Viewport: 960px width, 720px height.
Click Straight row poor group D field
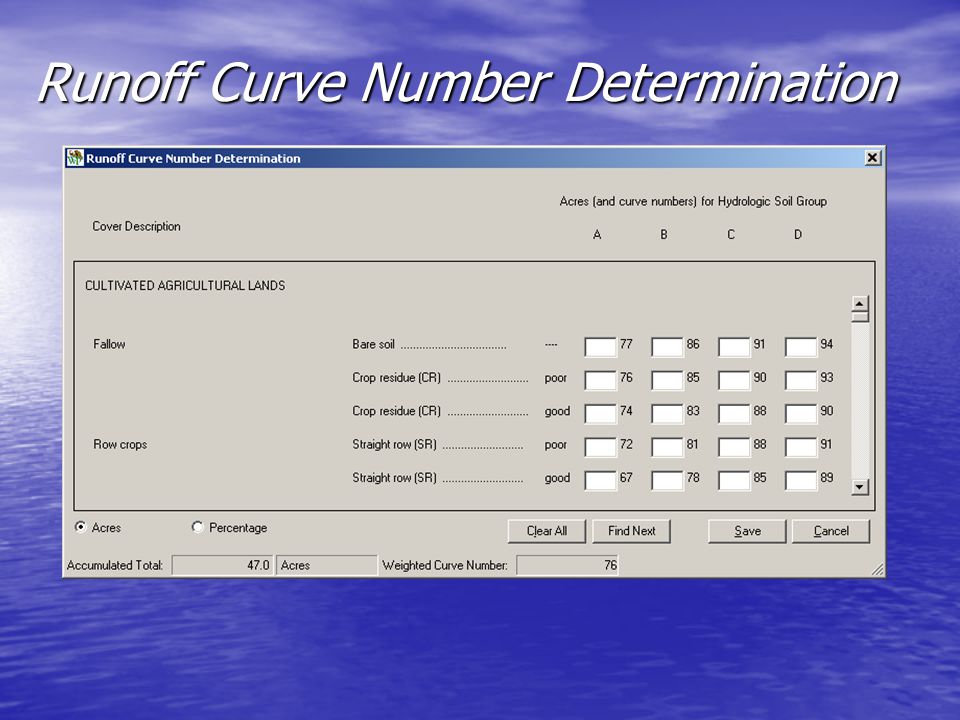[801, 447]
